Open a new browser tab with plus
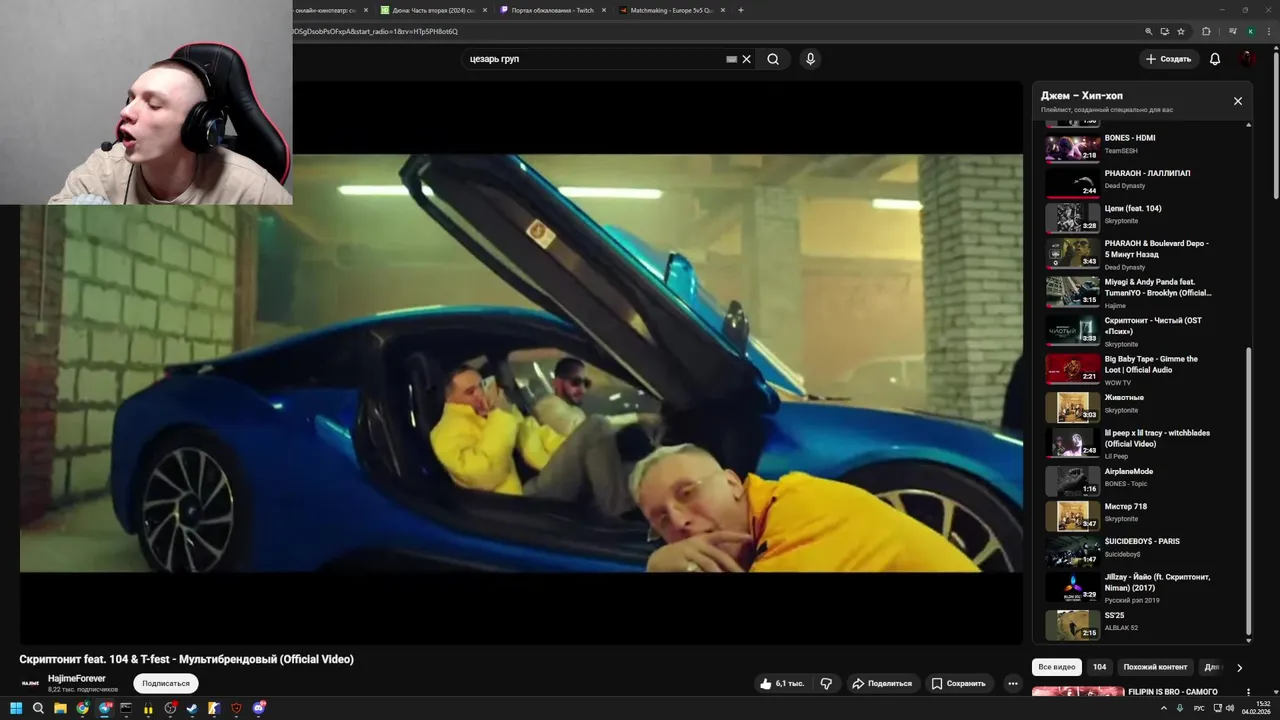 (741, 10)
